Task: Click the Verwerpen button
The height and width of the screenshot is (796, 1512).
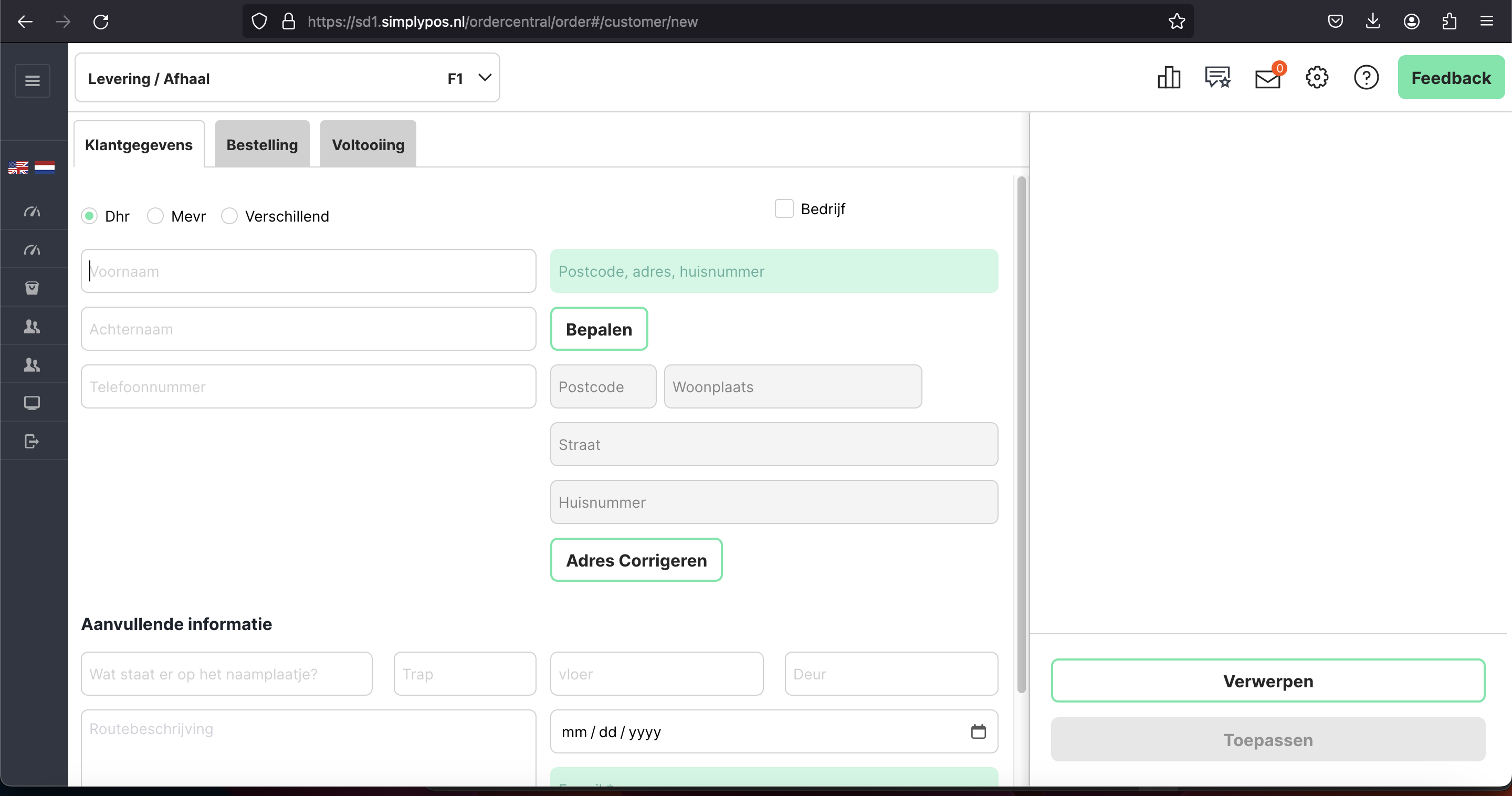Action: point(1268,681)
